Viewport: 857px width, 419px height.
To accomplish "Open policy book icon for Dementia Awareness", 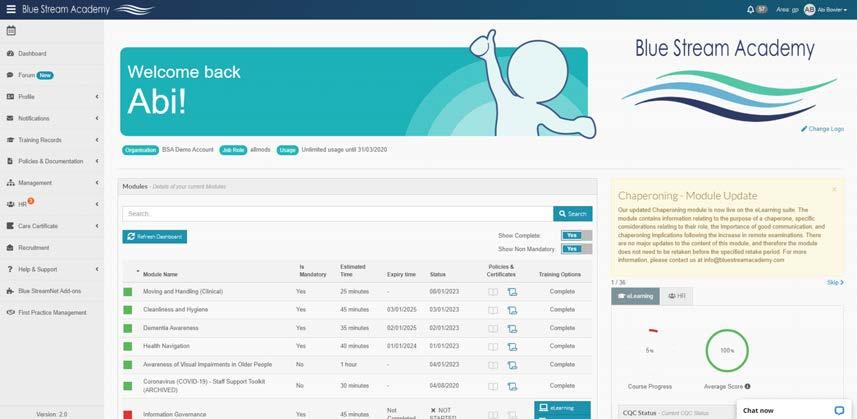I will 493,329.
